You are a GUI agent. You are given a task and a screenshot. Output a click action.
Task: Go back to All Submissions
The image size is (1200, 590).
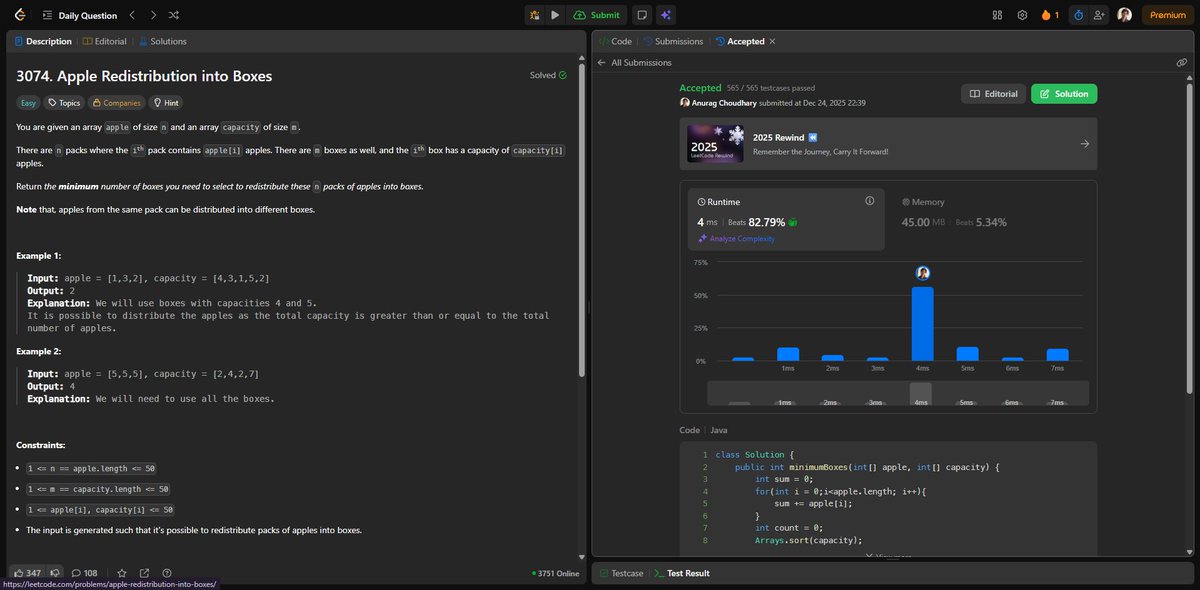tap(634, 62)
